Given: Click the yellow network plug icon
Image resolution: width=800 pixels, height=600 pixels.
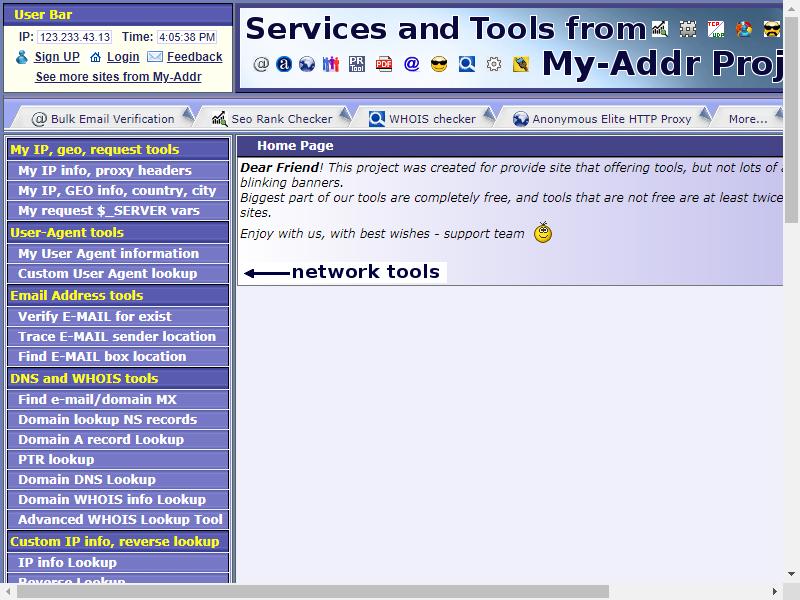Looking at the screenshot, I should 520,64.
